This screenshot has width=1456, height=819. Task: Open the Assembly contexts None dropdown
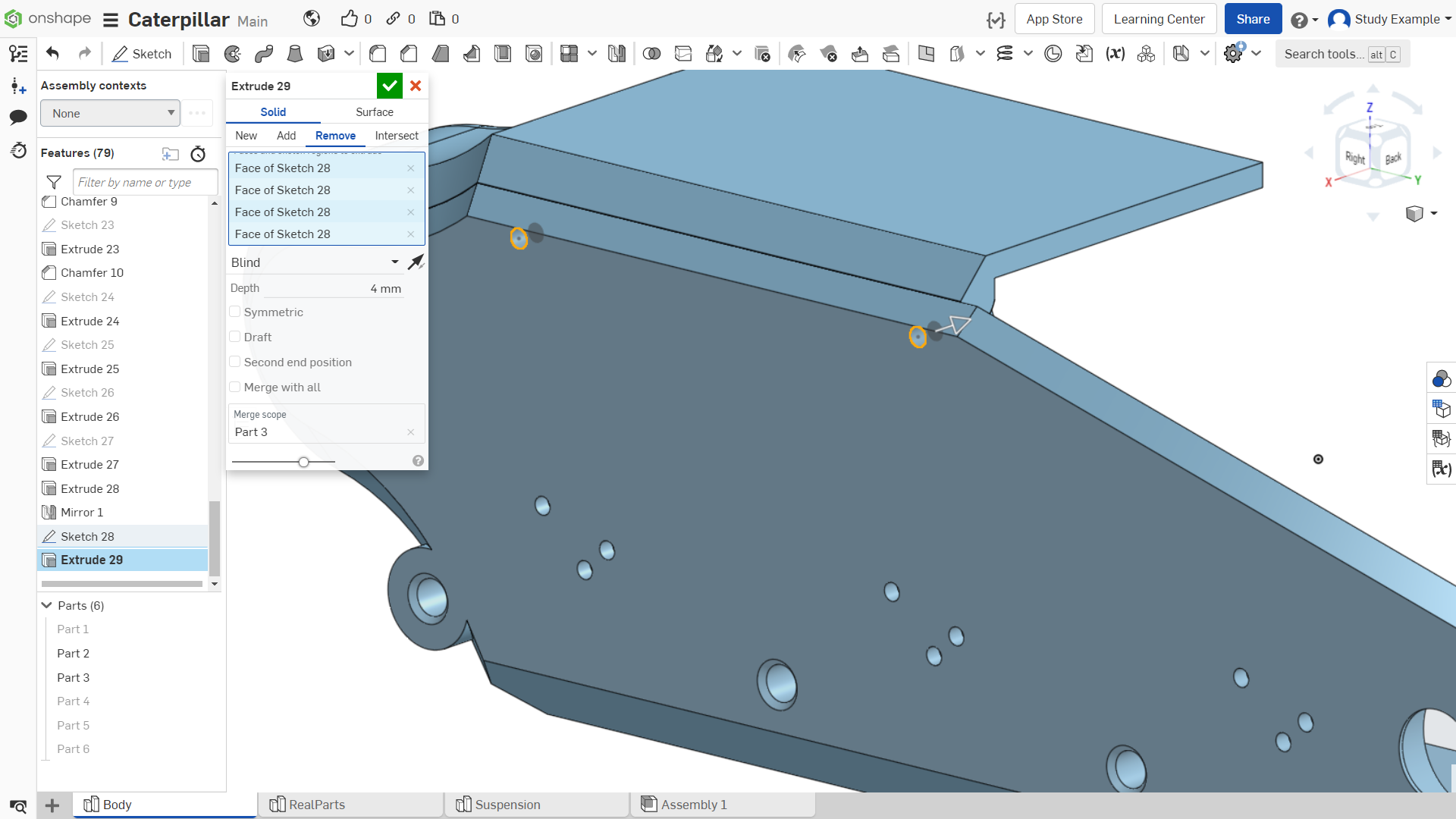(111, 114)
